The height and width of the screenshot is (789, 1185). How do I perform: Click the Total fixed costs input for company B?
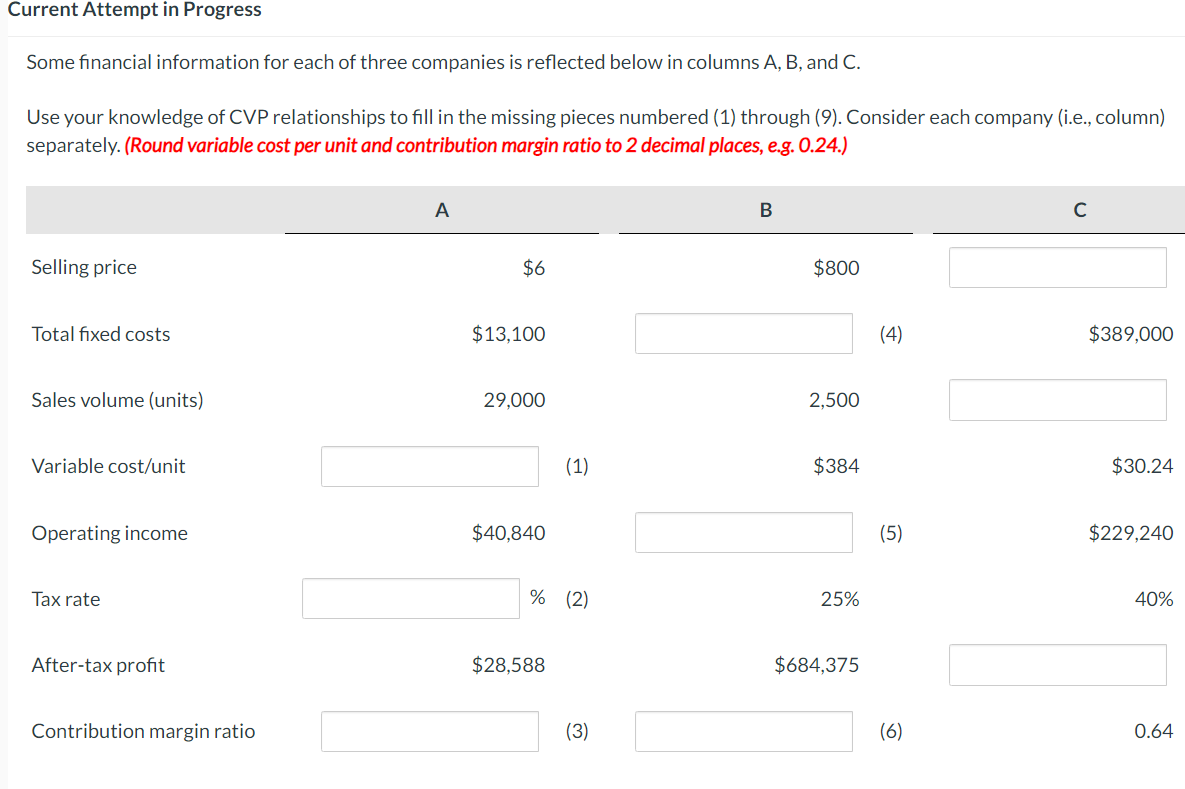tap(743, 333)
